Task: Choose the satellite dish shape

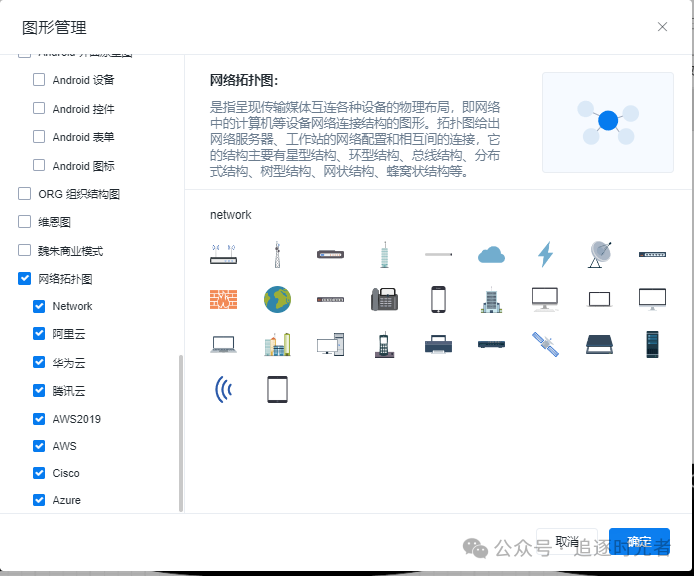Action: (x=599, y=254)
